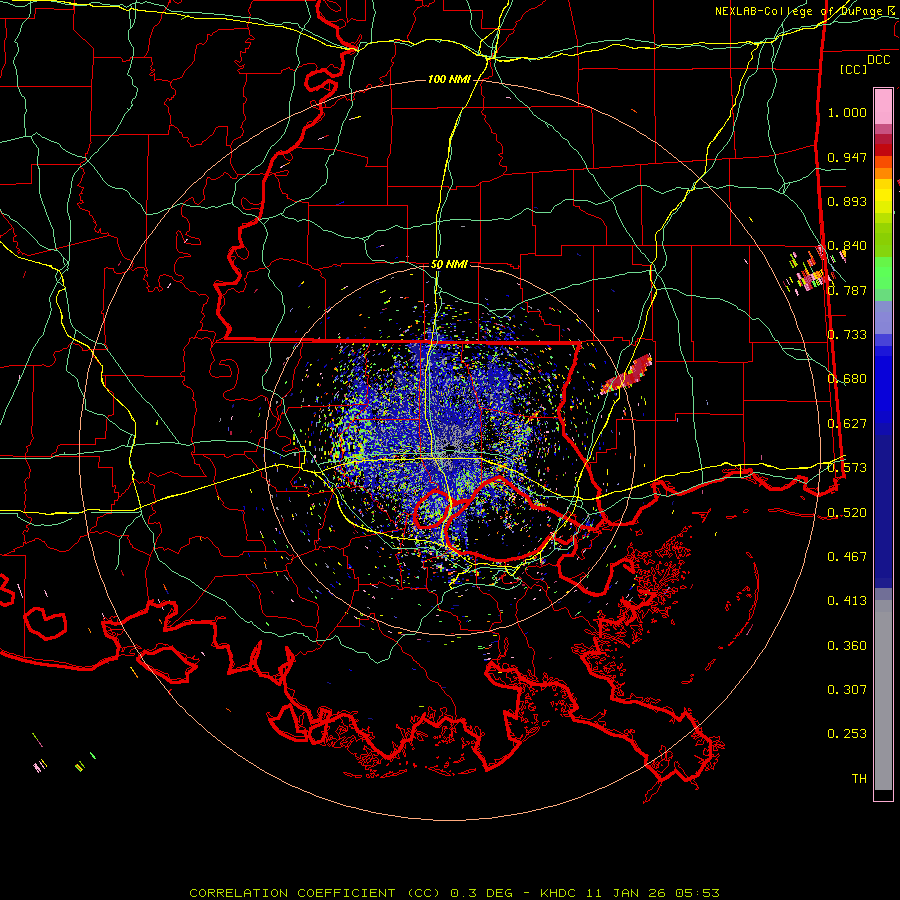Click the pink segment of the color bar
900x900 pixels.
pyautogui.click(x=883, y=107)
